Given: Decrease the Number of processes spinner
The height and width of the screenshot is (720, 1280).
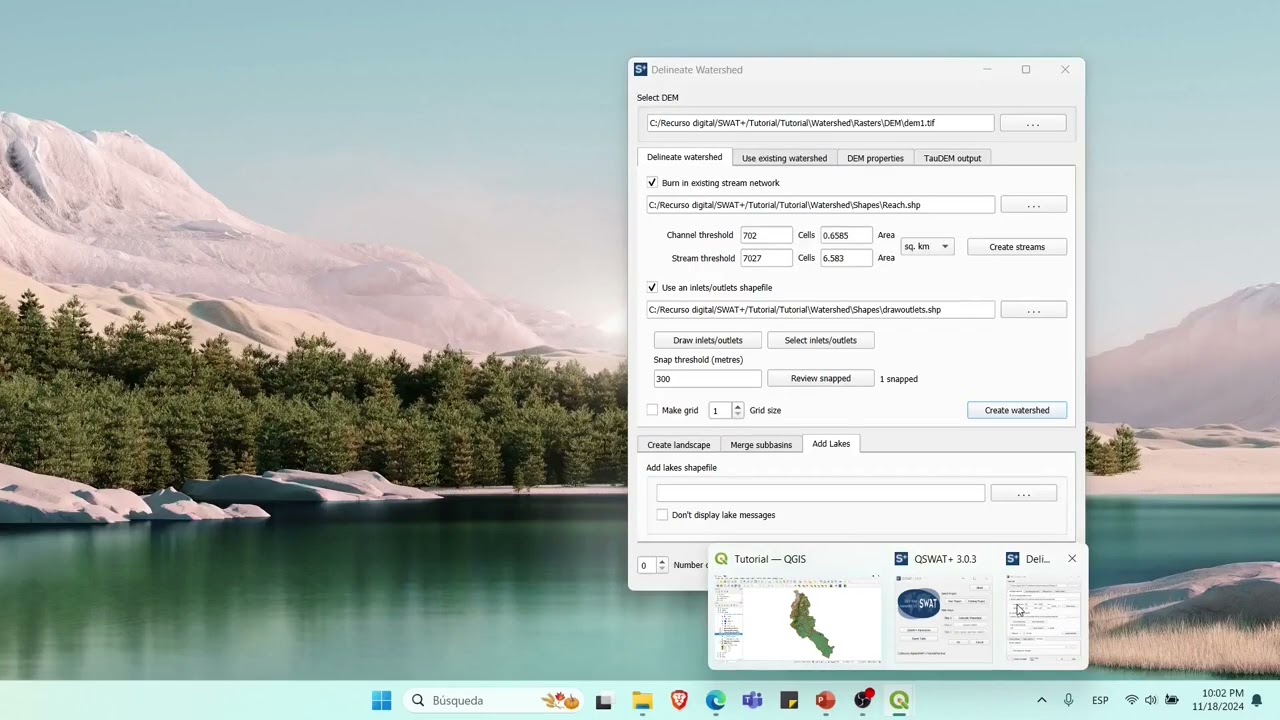Looking at the screenshot, I should point(662,569).
